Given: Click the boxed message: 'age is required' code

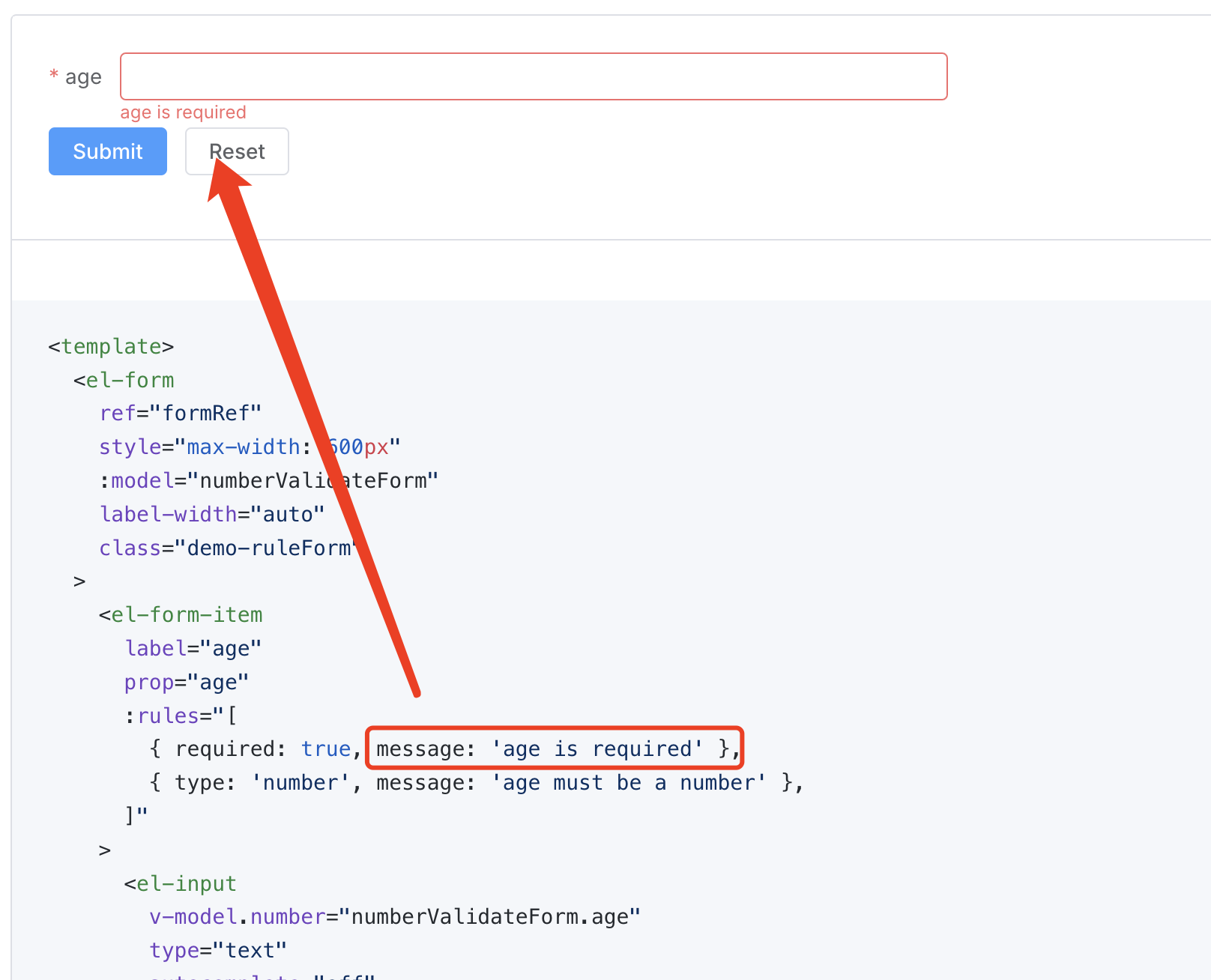Looking at the screenshot, I should pos(553,748).
